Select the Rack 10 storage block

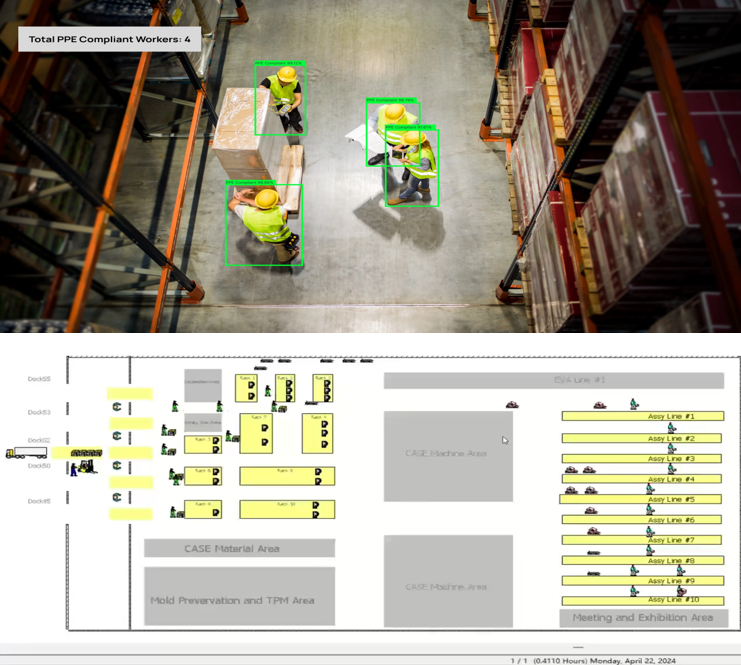[x=287, y=510]
